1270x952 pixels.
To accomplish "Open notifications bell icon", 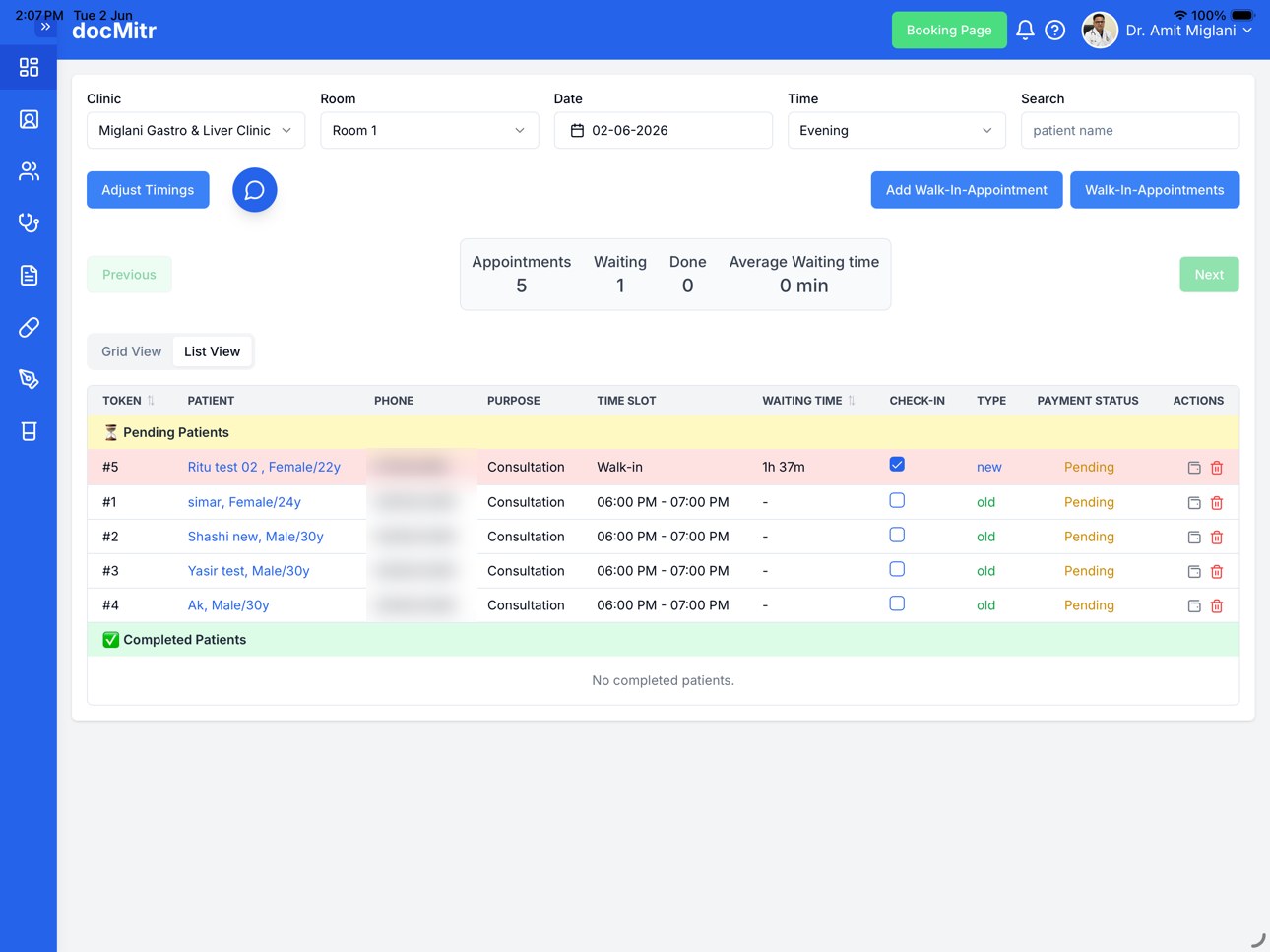I will pyautogui.click(x=1025, y=31).
